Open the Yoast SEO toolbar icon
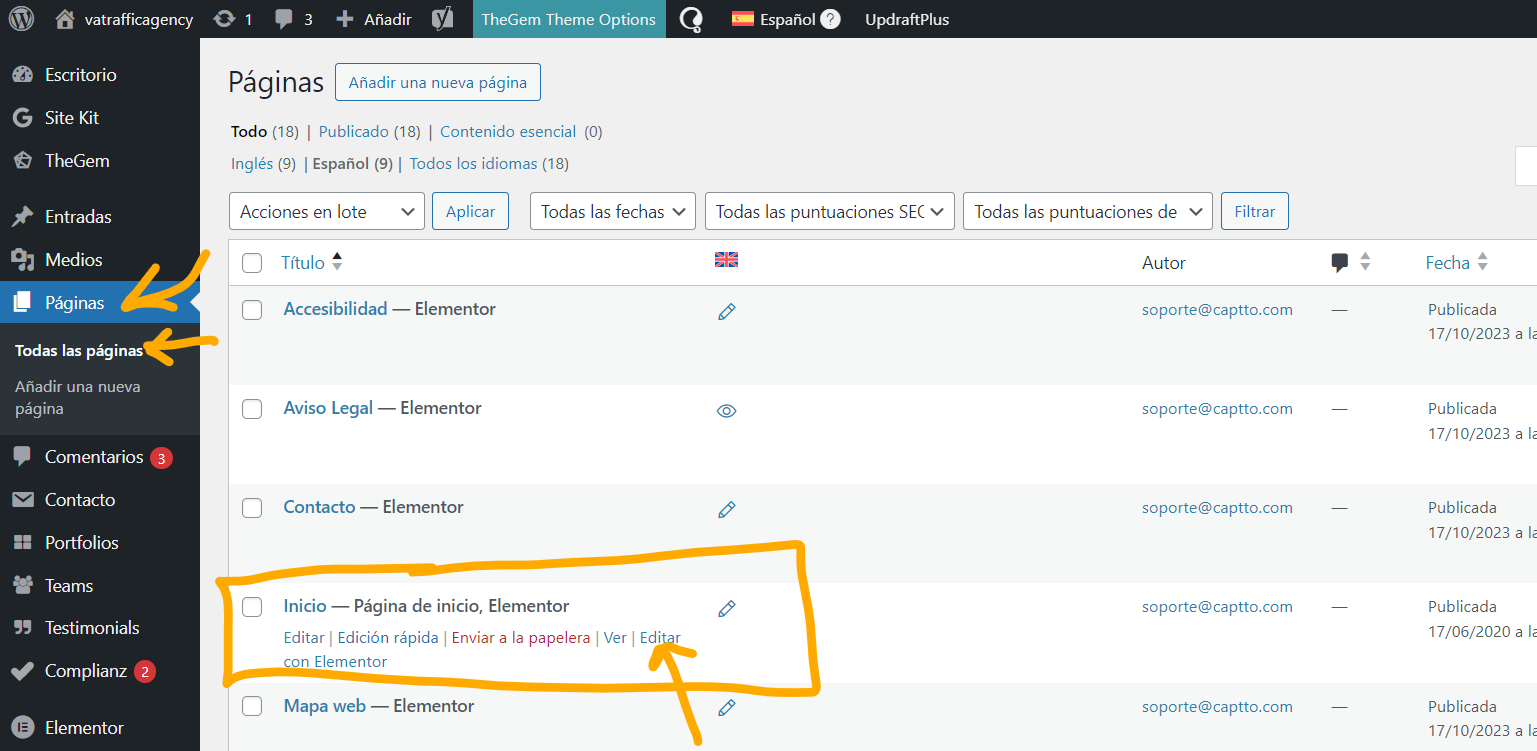1537x751 pixels. pyautogui.click(x=443, y=19)
